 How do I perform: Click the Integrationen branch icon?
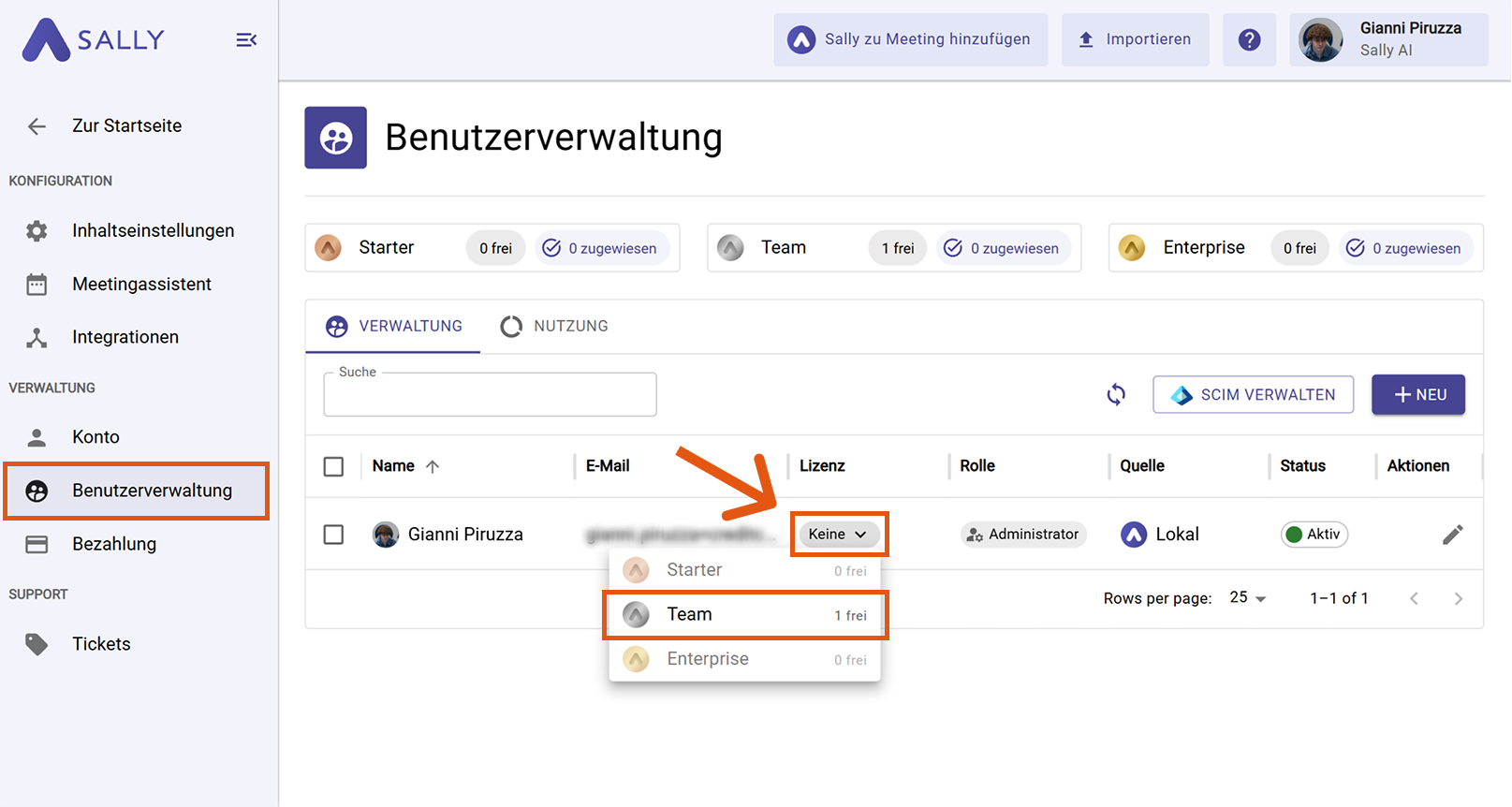pyautogui.click(x=37, y=338)
